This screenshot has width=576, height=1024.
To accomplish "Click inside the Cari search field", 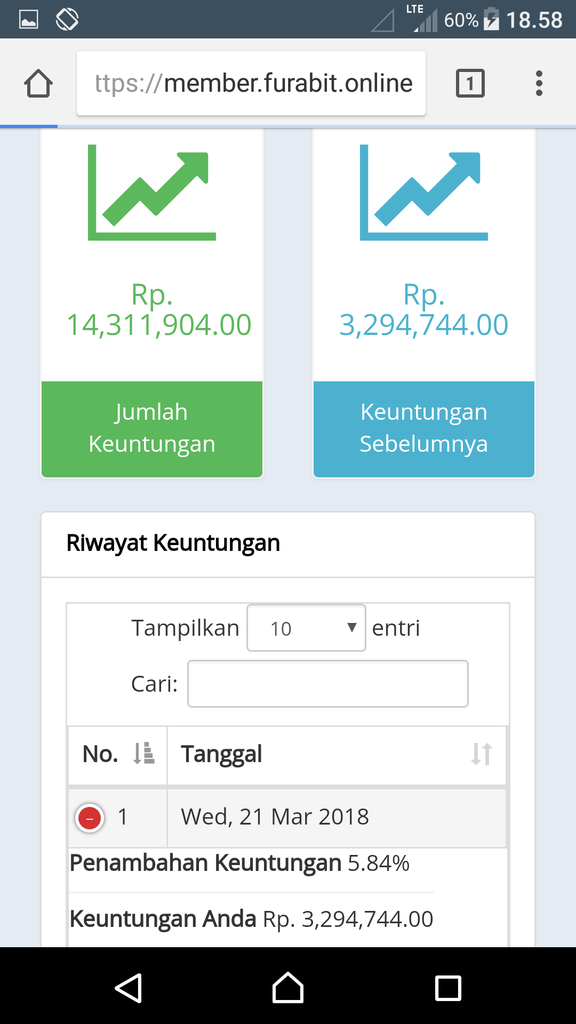I will click(328, 683).
